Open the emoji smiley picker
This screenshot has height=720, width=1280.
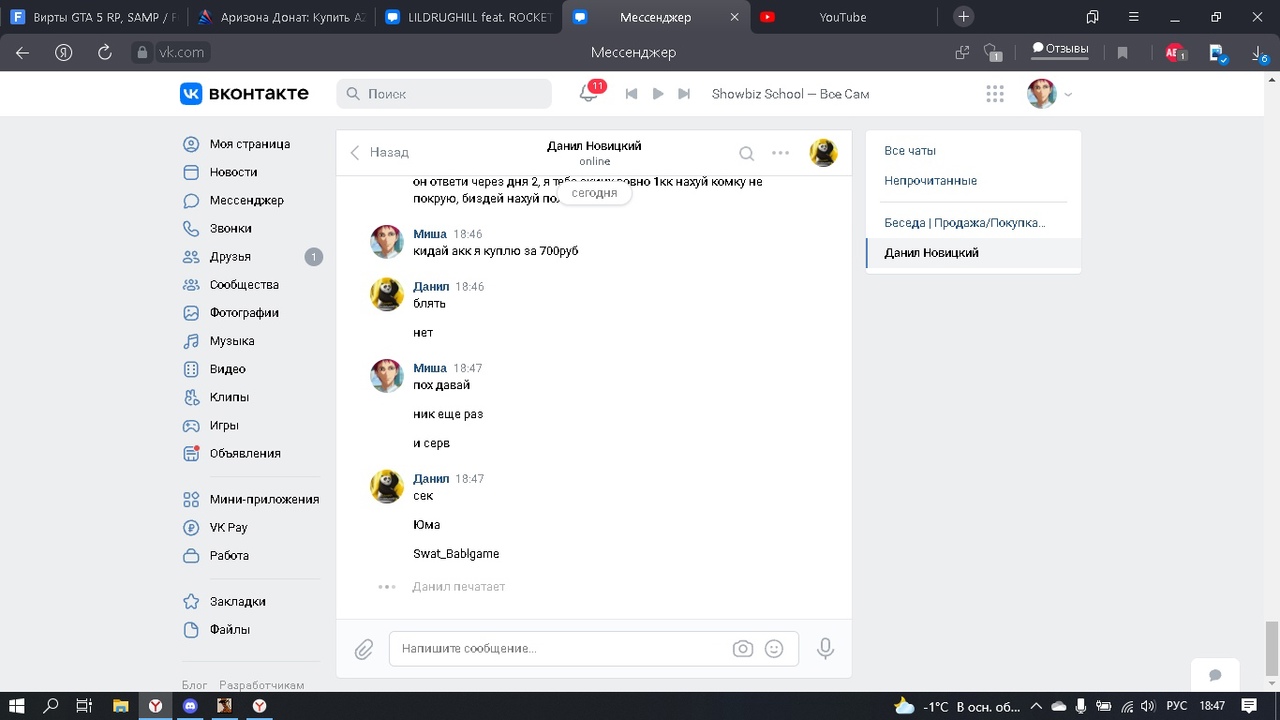(773, 649)
